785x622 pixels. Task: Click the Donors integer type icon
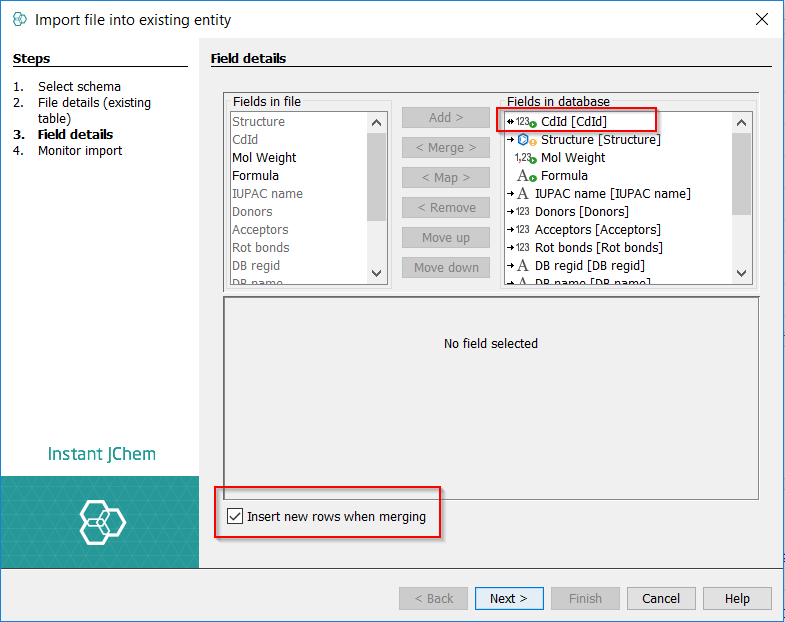tap(522, 212)
